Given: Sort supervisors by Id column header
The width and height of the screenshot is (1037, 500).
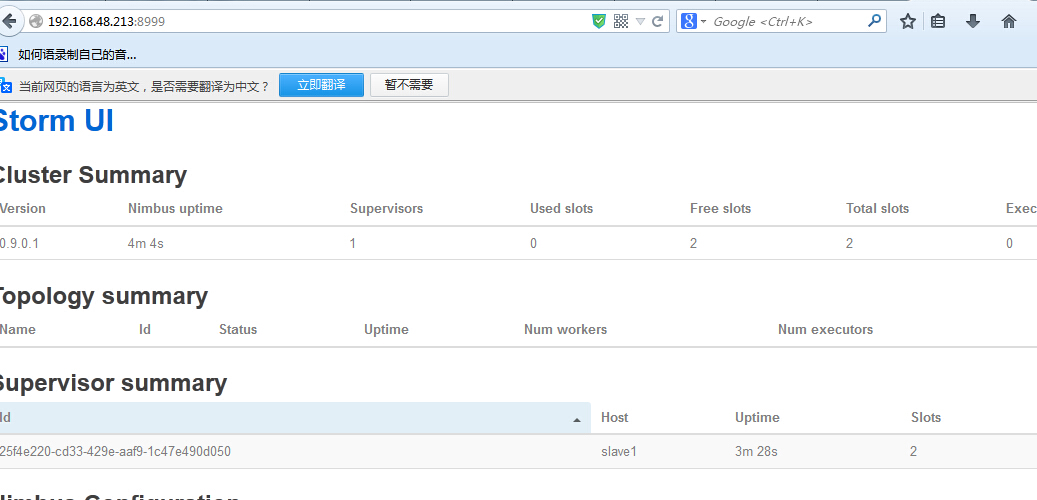Looking at the screenshot, I should coord(294,417).
